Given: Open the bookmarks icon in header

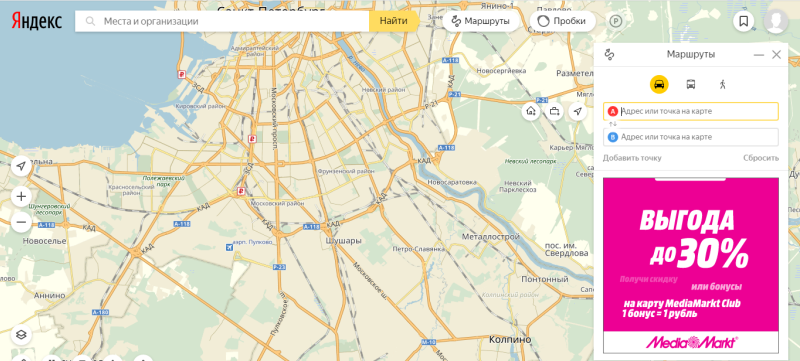Looking at the screenshot, I should coord(744,21).
